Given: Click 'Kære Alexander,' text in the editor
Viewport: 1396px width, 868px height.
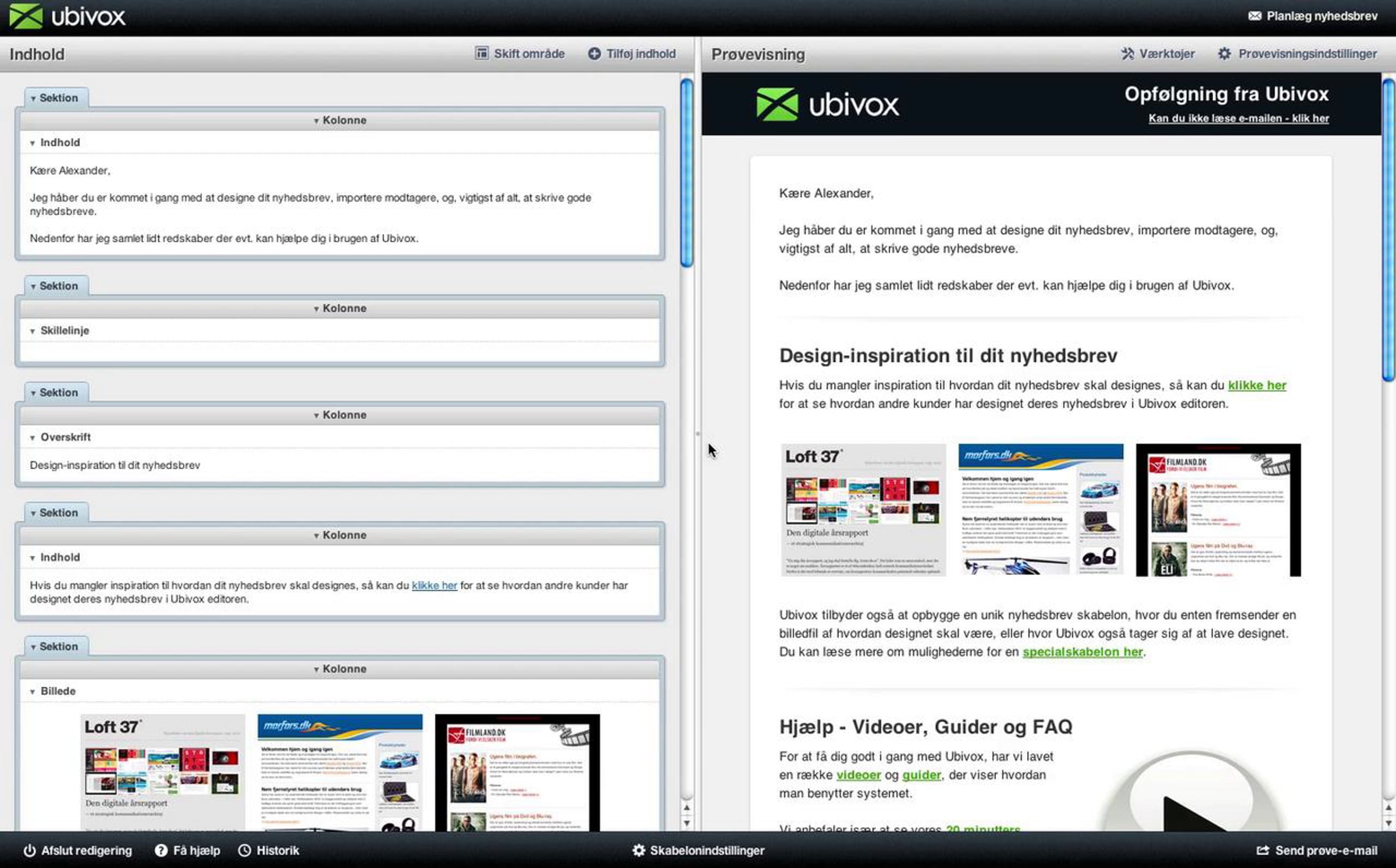Looking at the screenshot, I should click(70, 171).
